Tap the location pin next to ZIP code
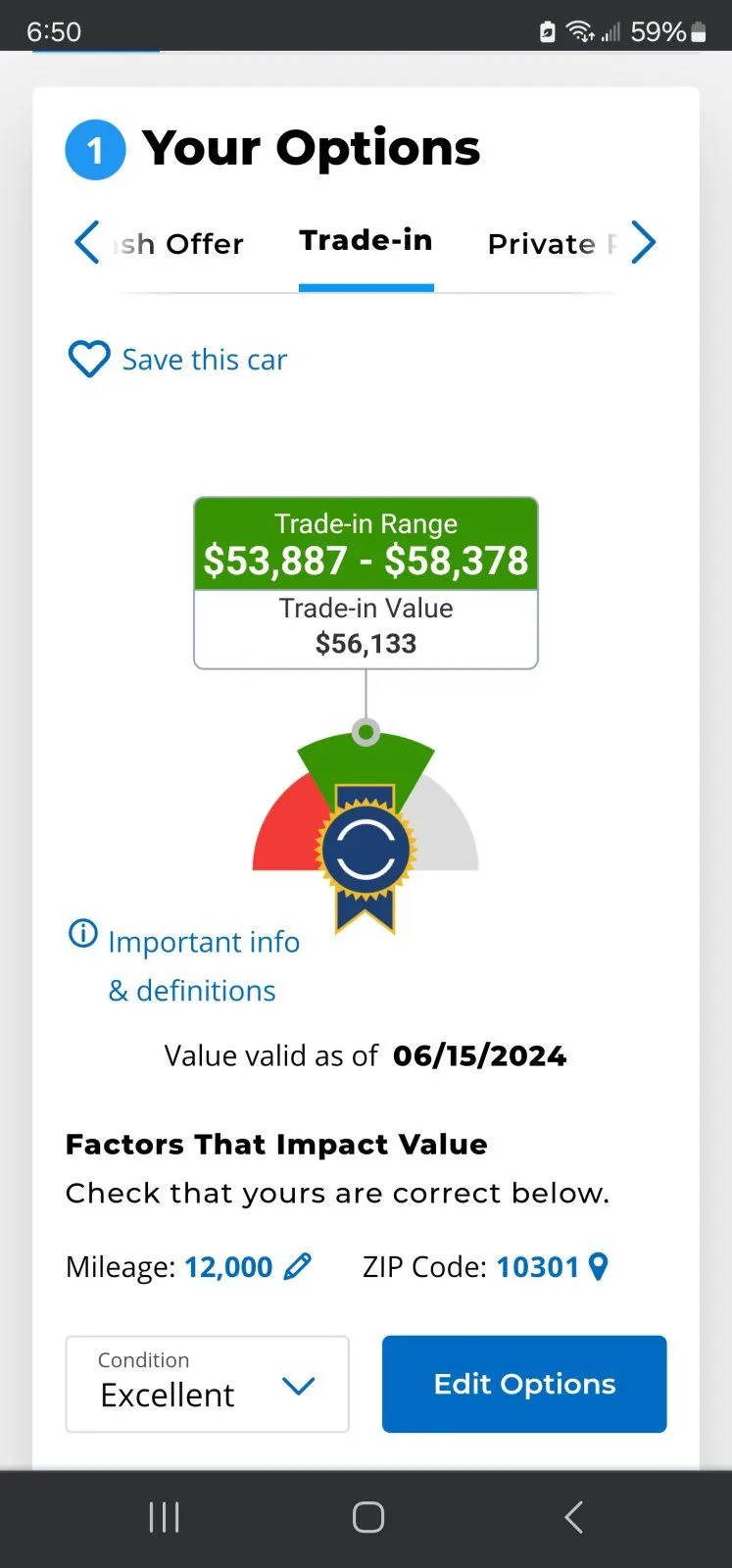 click(599, 1266)
